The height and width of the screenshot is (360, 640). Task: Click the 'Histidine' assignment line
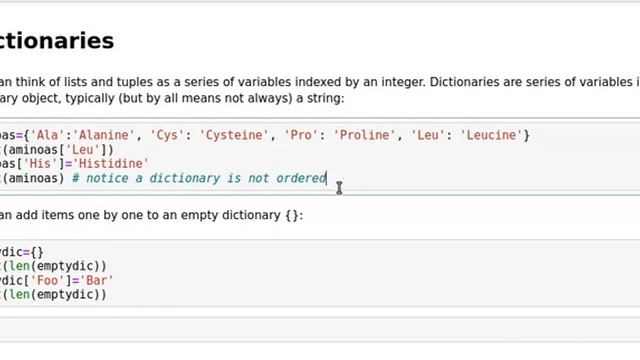tap(74, 164)
